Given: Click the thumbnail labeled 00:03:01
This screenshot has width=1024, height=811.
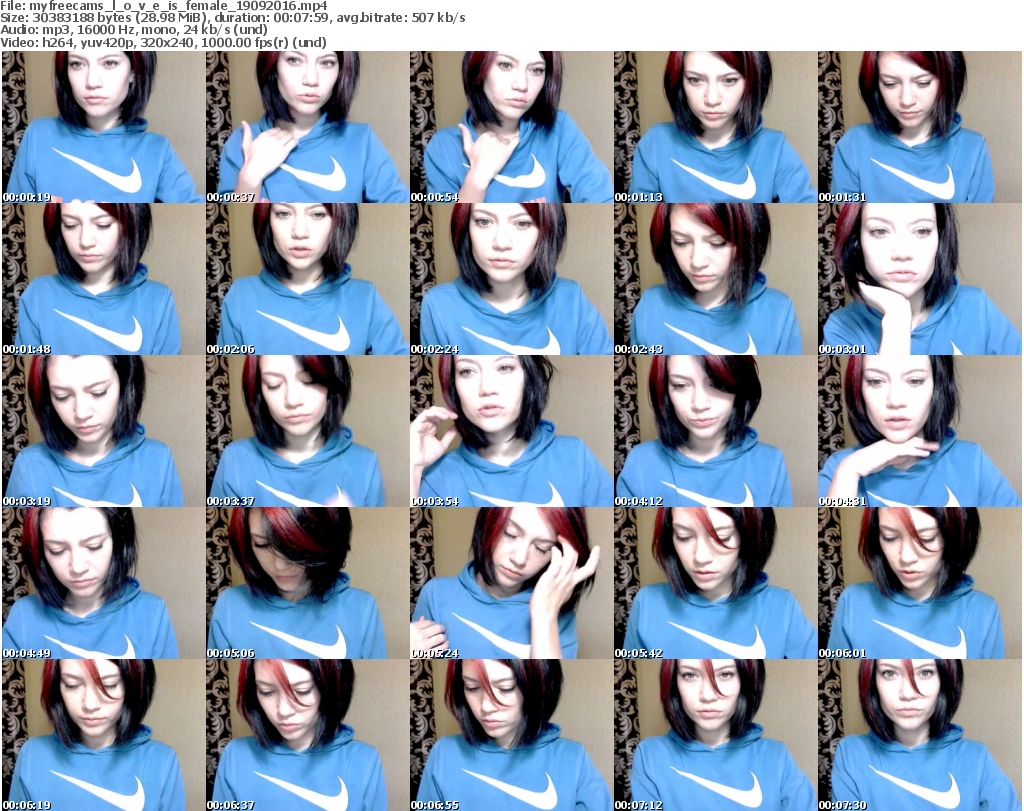Looking at the screenshot, I should coord(919,279).
